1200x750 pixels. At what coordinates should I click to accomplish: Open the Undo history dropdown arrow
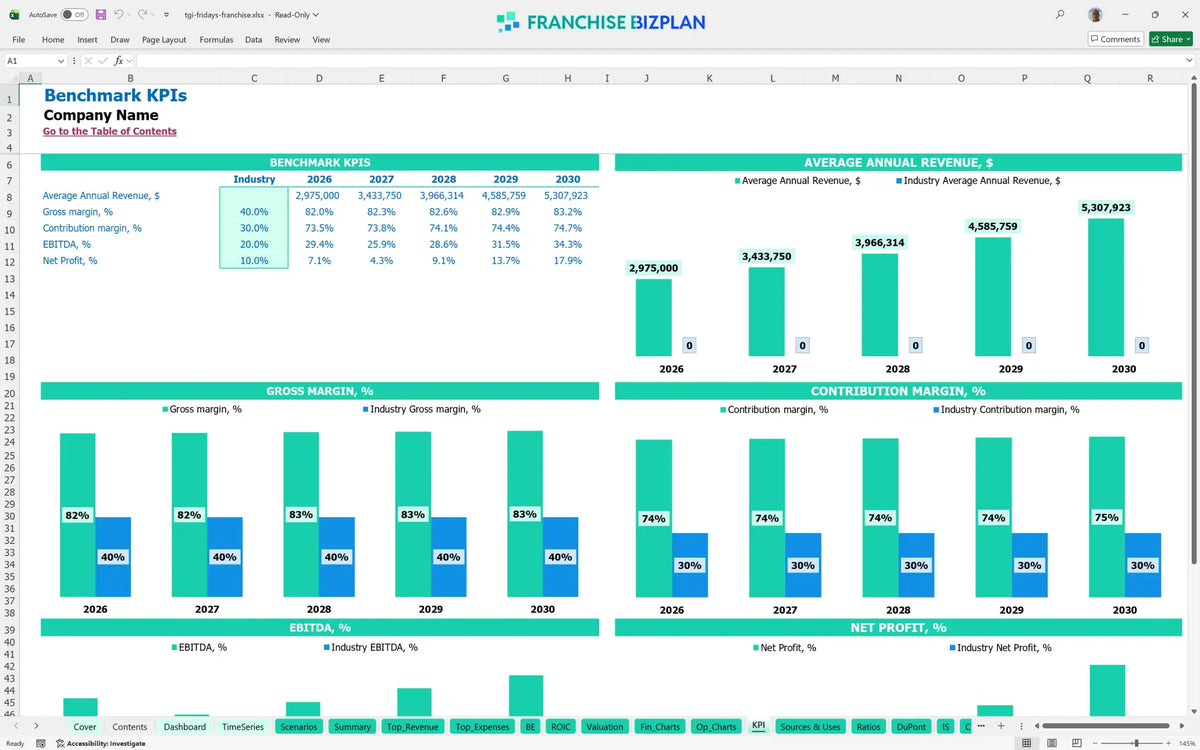click(x=129, y=16)
